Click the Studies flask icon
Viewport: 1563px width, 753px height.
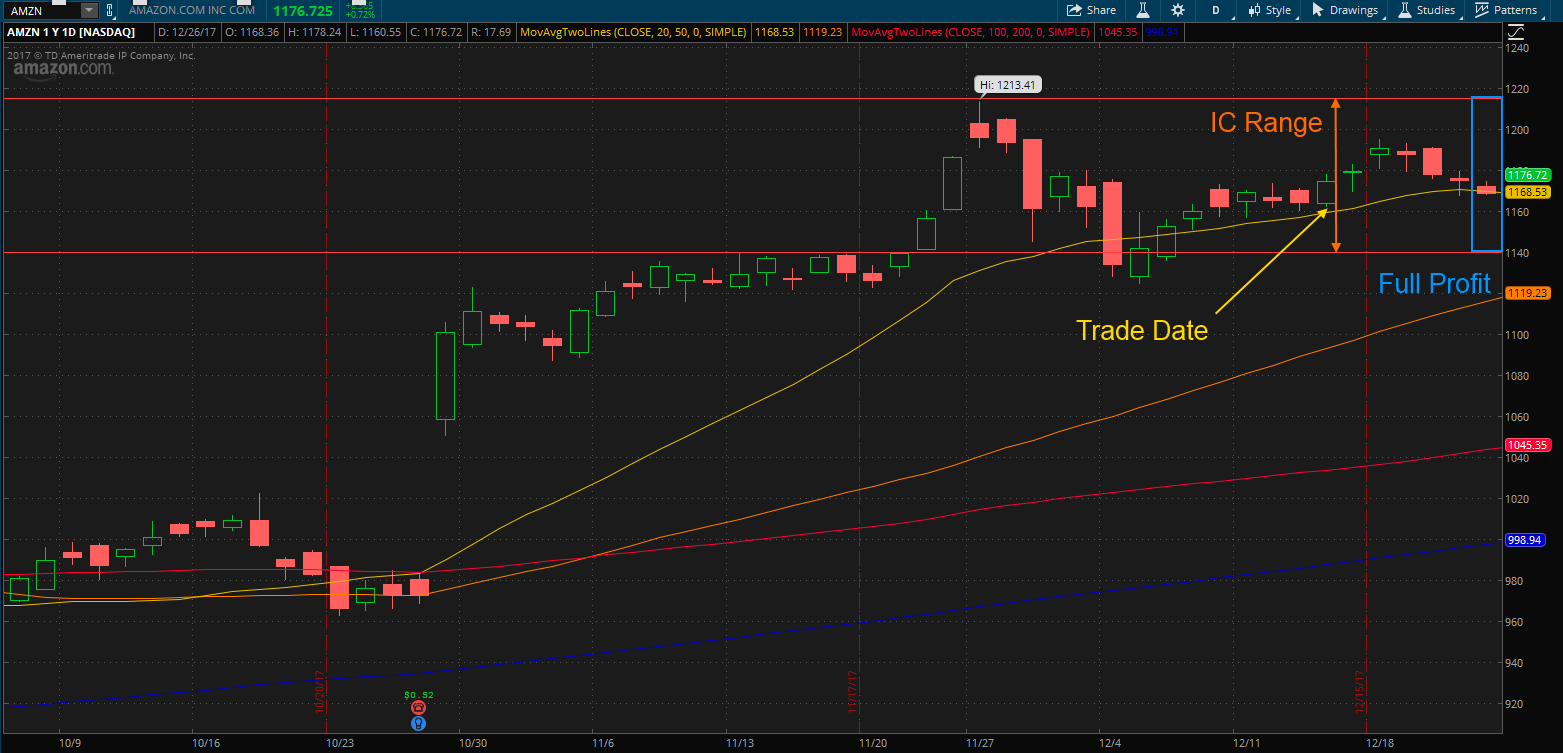click(x=1405, y=10)
